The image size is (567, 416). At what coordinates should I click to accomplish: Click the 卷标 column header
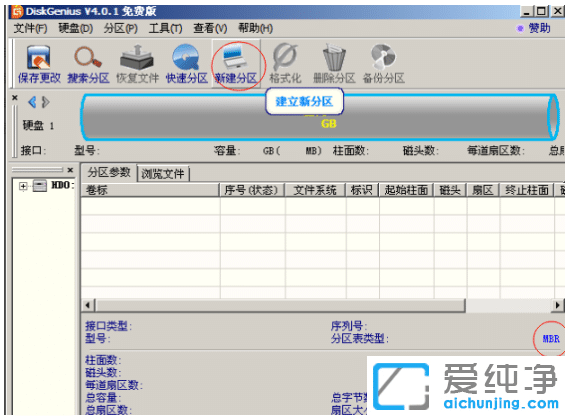(x=150, y=190)
